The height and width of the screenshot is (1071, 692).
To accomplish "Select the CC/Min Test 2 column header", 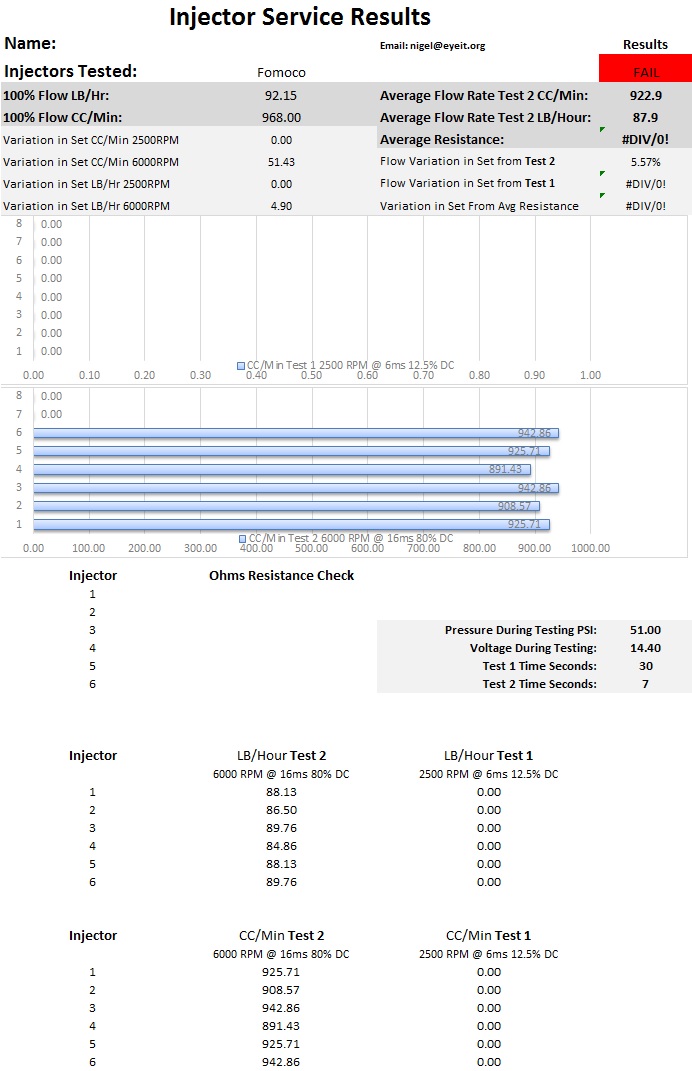I will point(281,935).
